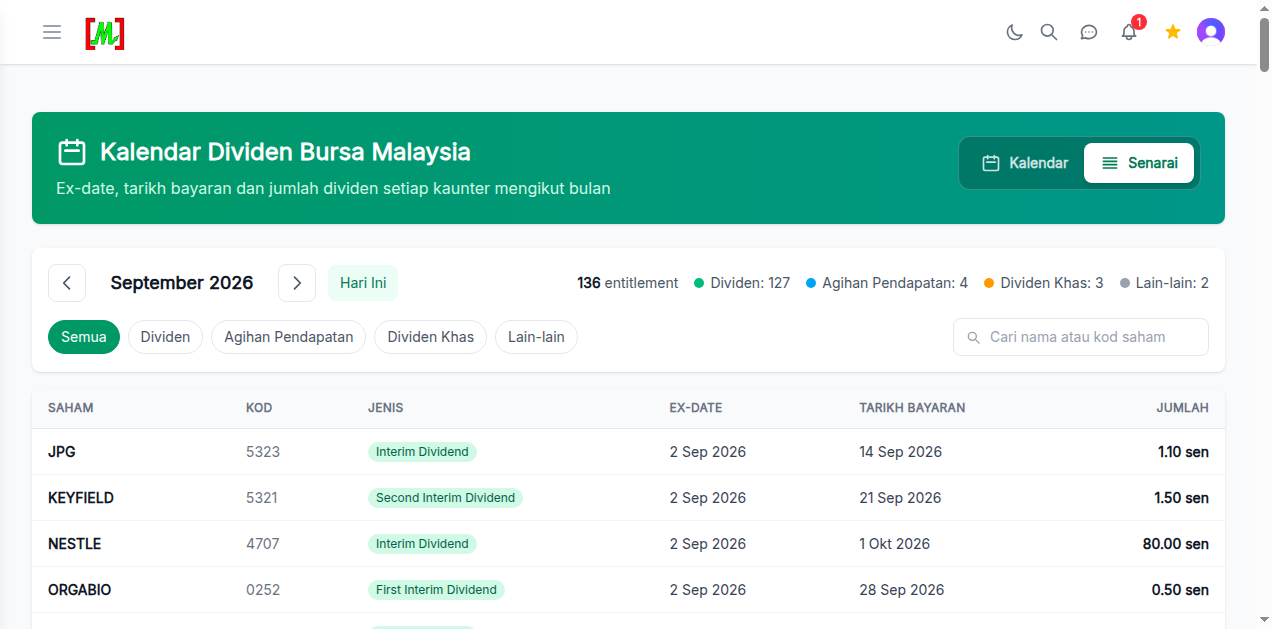Select the Dividen Khas filter chip
This screenshot has height=629, width=1272.
(x=431, y=337)
